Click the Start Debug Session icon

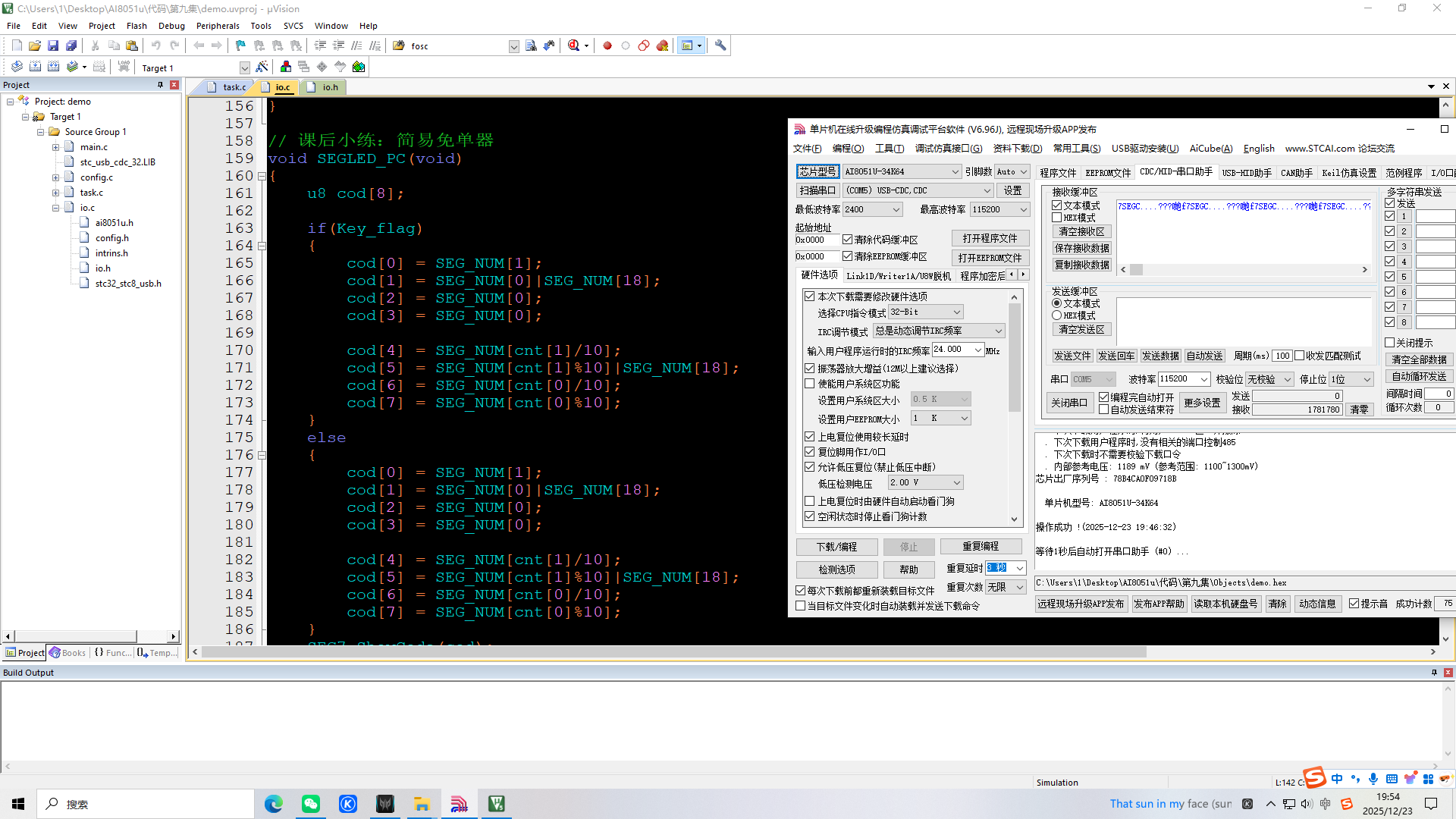point(574,45)
